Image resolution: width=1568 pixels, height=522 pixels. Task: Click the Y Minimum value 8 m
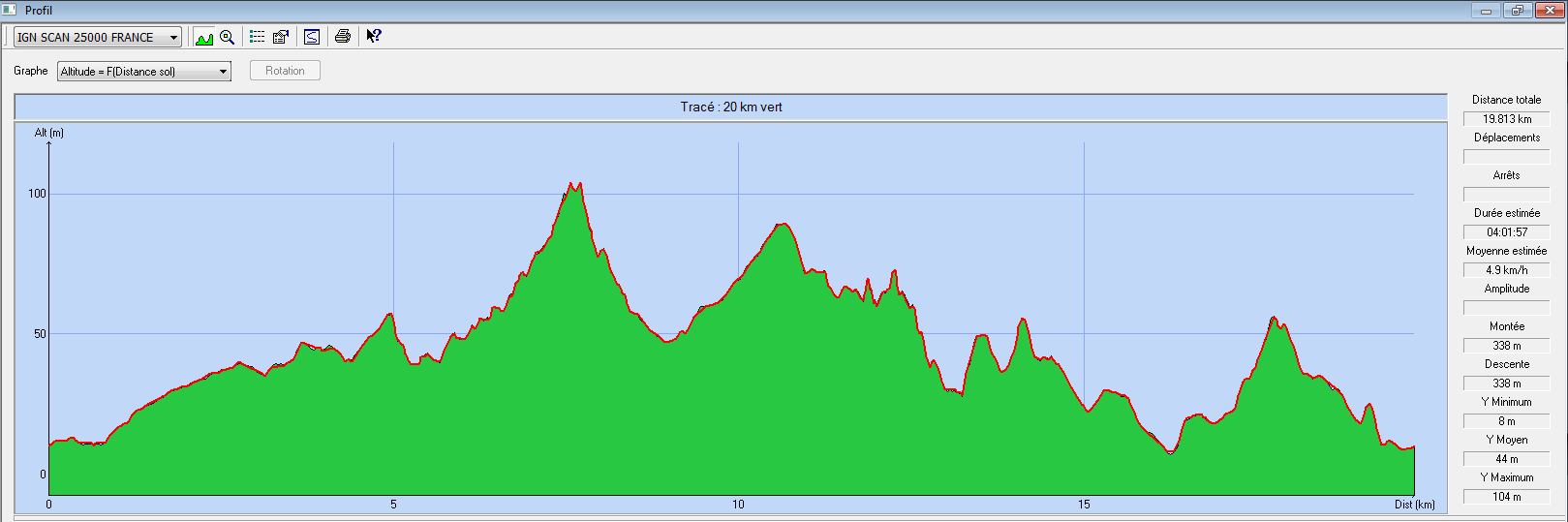pyautogui.click(x=1506, y=421)
